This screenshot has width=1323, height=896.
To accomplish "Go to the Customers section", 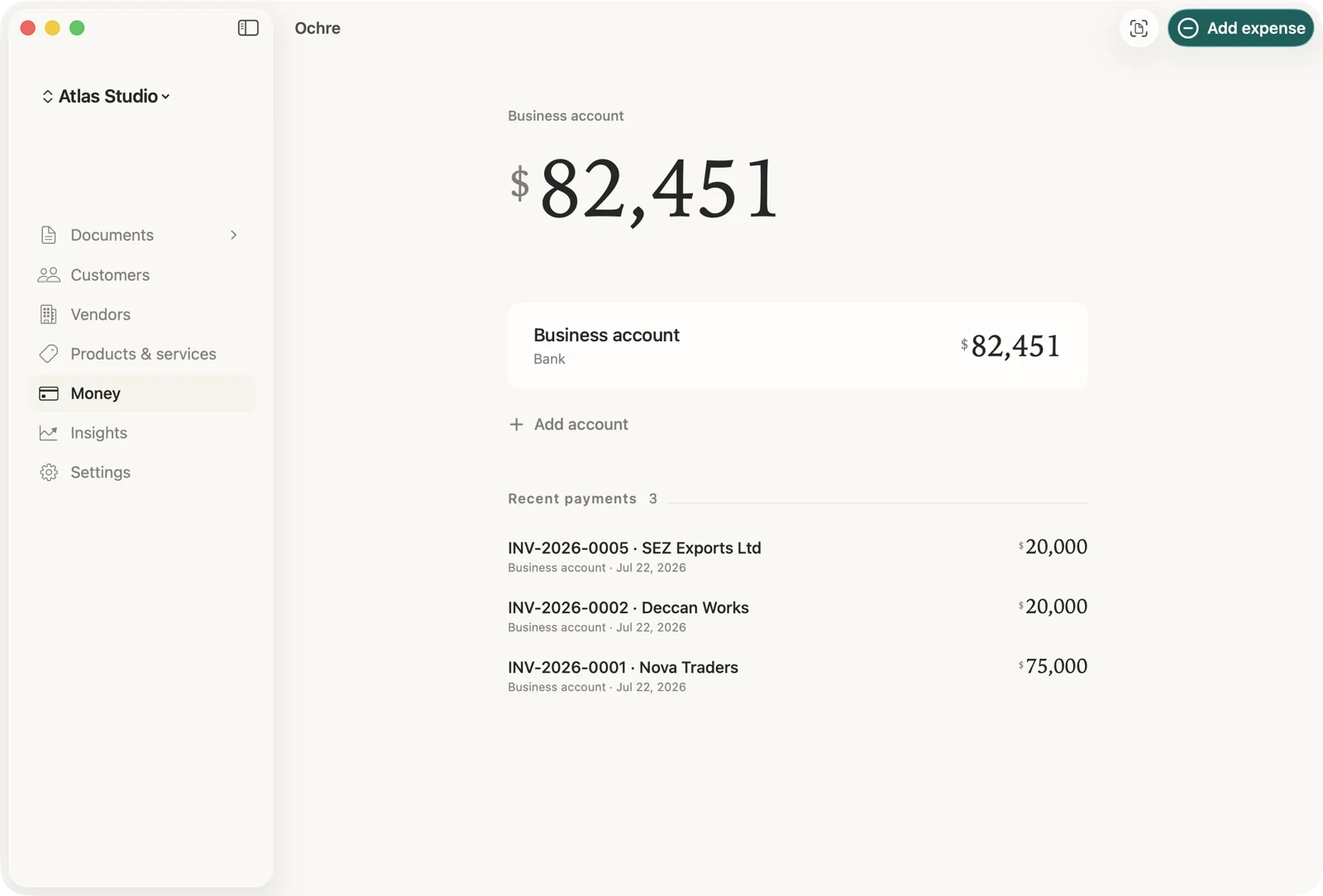I will click(x=141, y=274).
